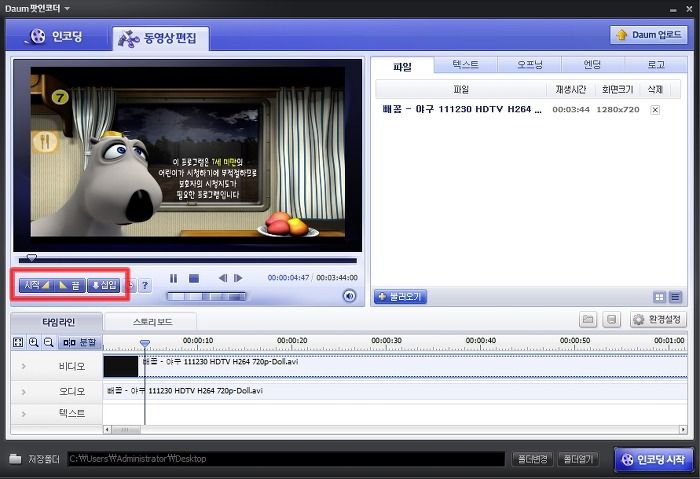Pause the video preview
The height and width of the screenshot is (479, 700).
pyautogui.click(x=174, y=278)
